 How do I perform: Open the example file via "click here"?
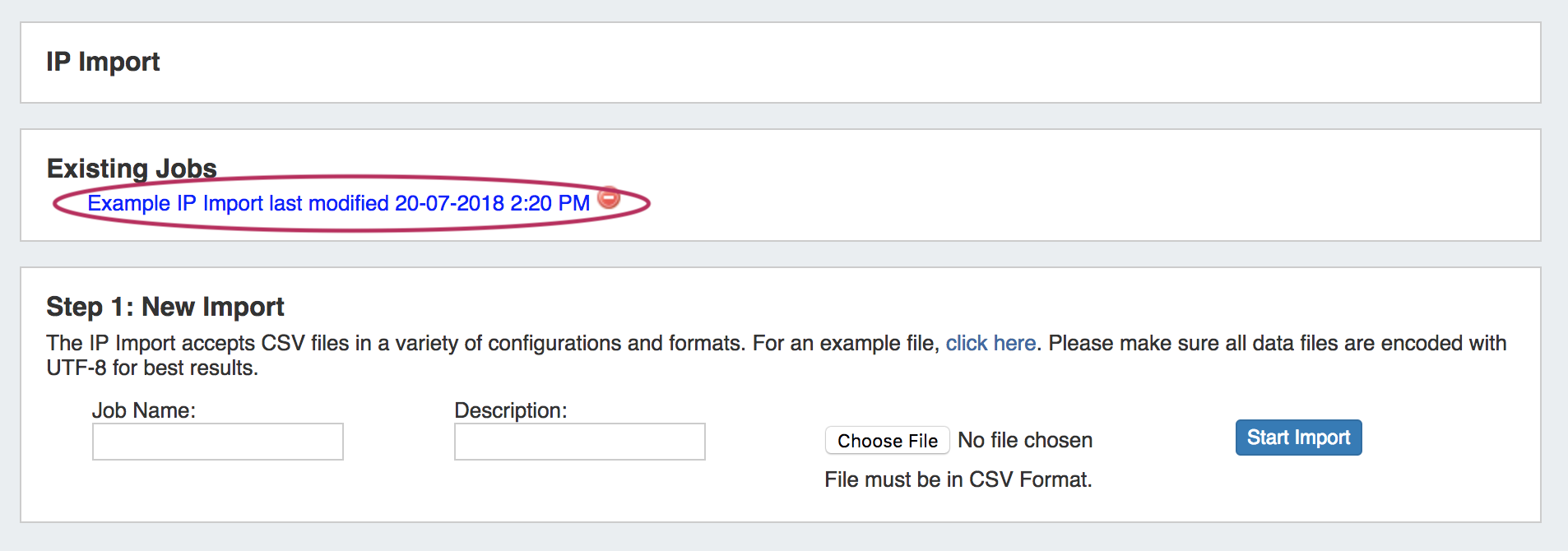coord(990,343)
